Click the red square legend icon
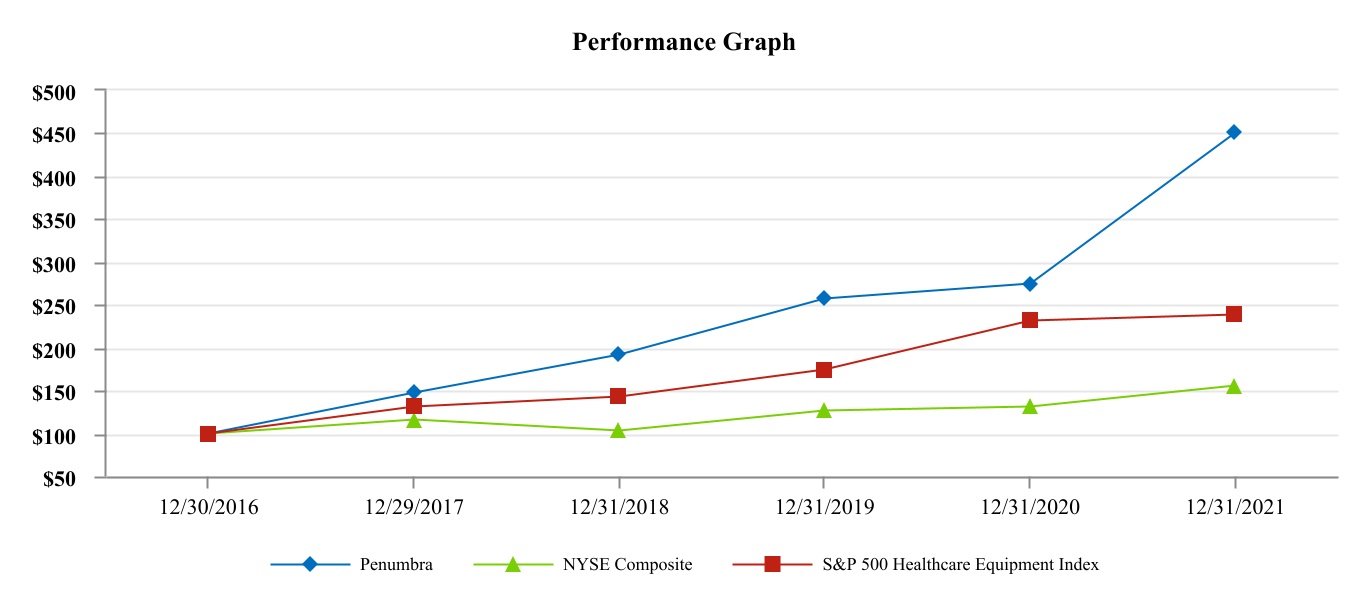The width and height of the screenshot is (1368, 612). click(772, 564)
